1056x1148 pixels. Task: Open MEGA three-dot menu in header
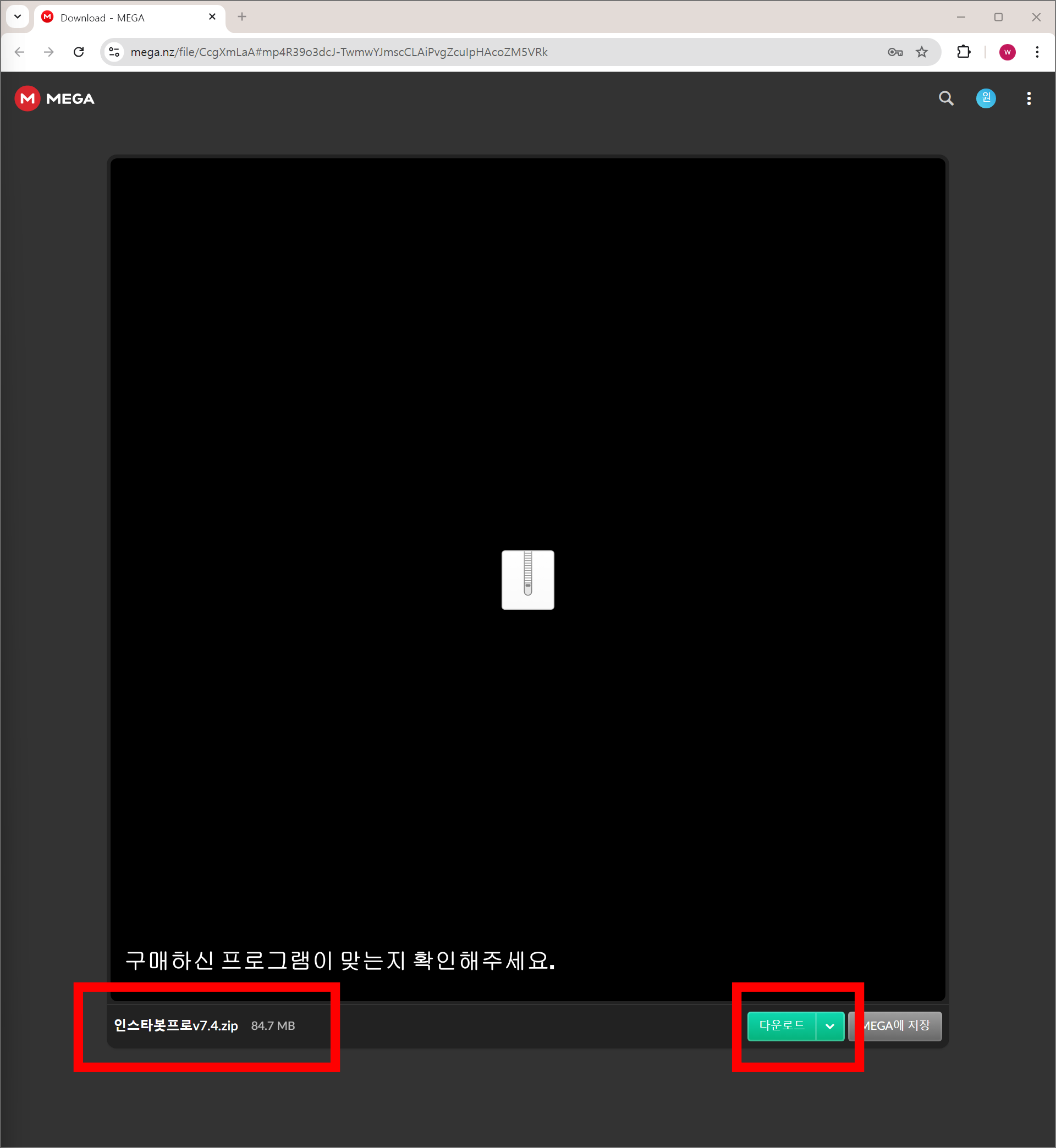tap(1028, 98)
